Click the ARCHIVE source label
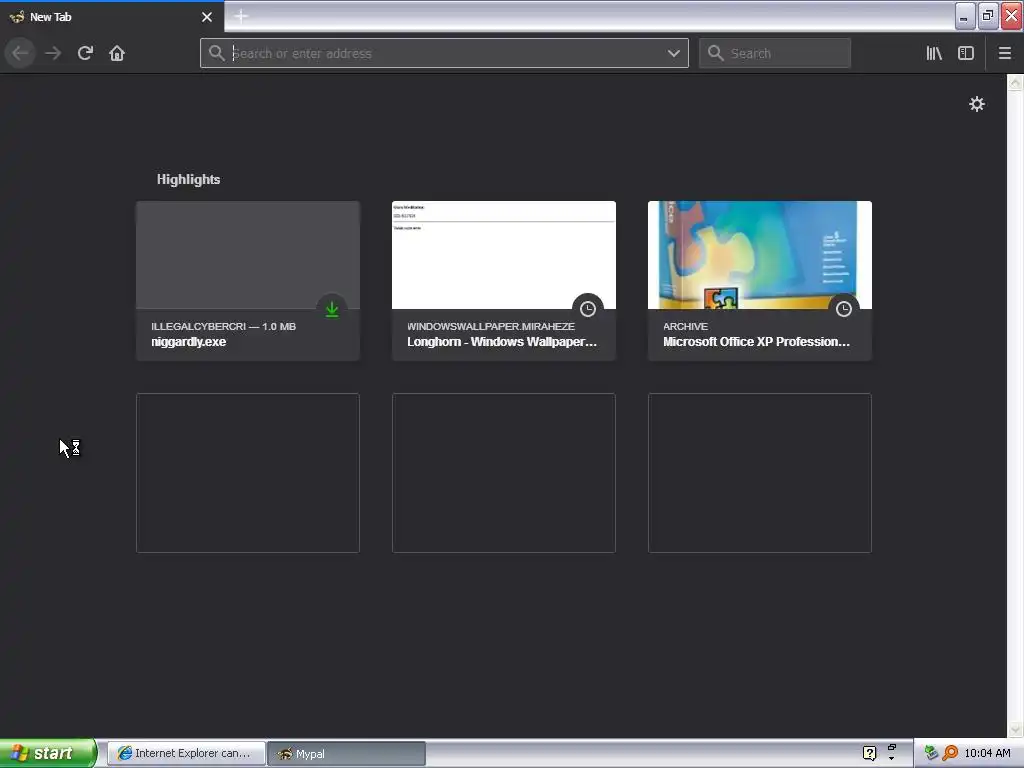Viewport: 1024px width, 768px height. [x=685, y=326]
